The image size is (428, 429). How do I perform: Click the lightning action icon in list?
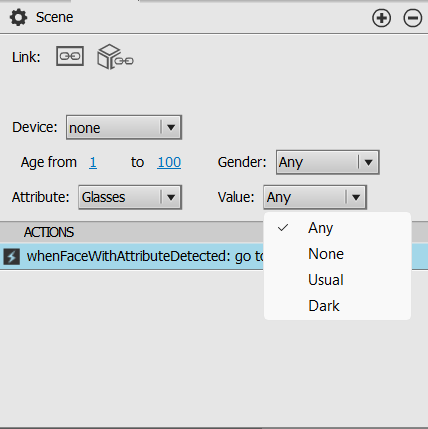pyautogui.click(x=12, y=257)
